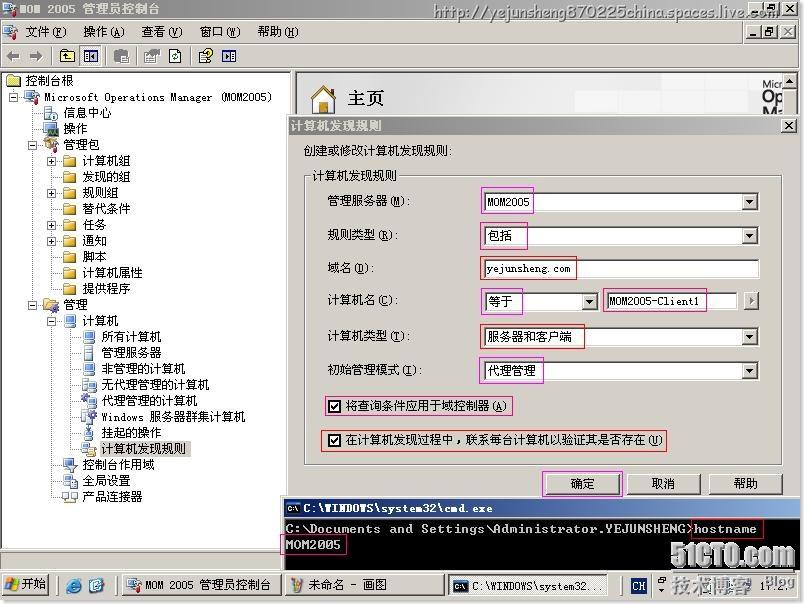Click the Refresh toolbar icon
This screenshot has width=804, height=604.
[175, 56]
